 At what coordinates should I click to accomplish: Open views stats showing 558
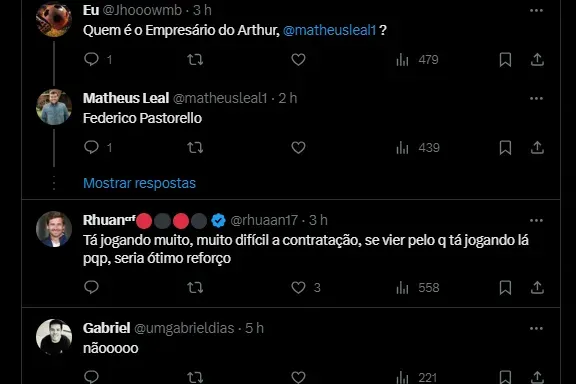pyautogui.click(x=418, y=287)
